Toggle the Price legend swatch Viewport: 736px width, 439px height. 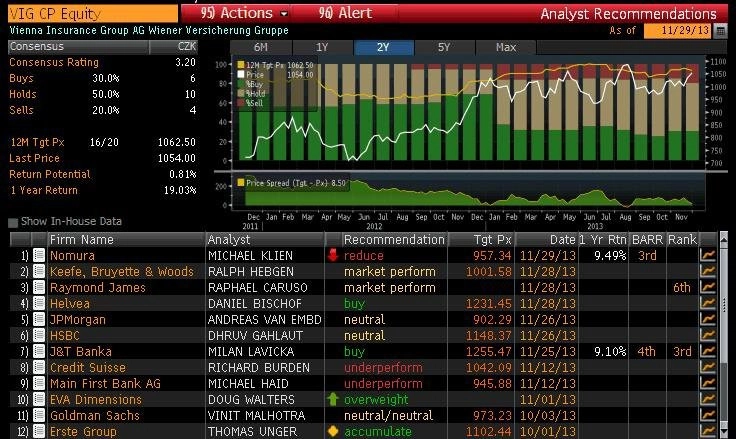[241, 74]
